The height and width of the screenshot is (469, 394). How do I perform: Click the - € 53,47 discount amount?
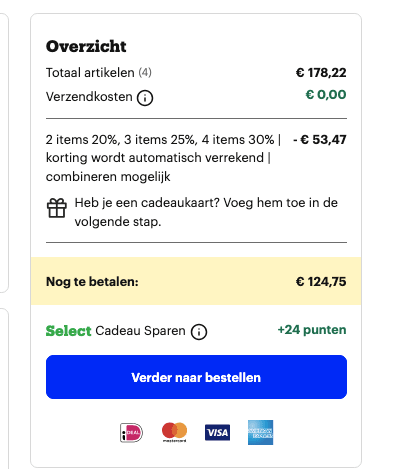[320, 139]
